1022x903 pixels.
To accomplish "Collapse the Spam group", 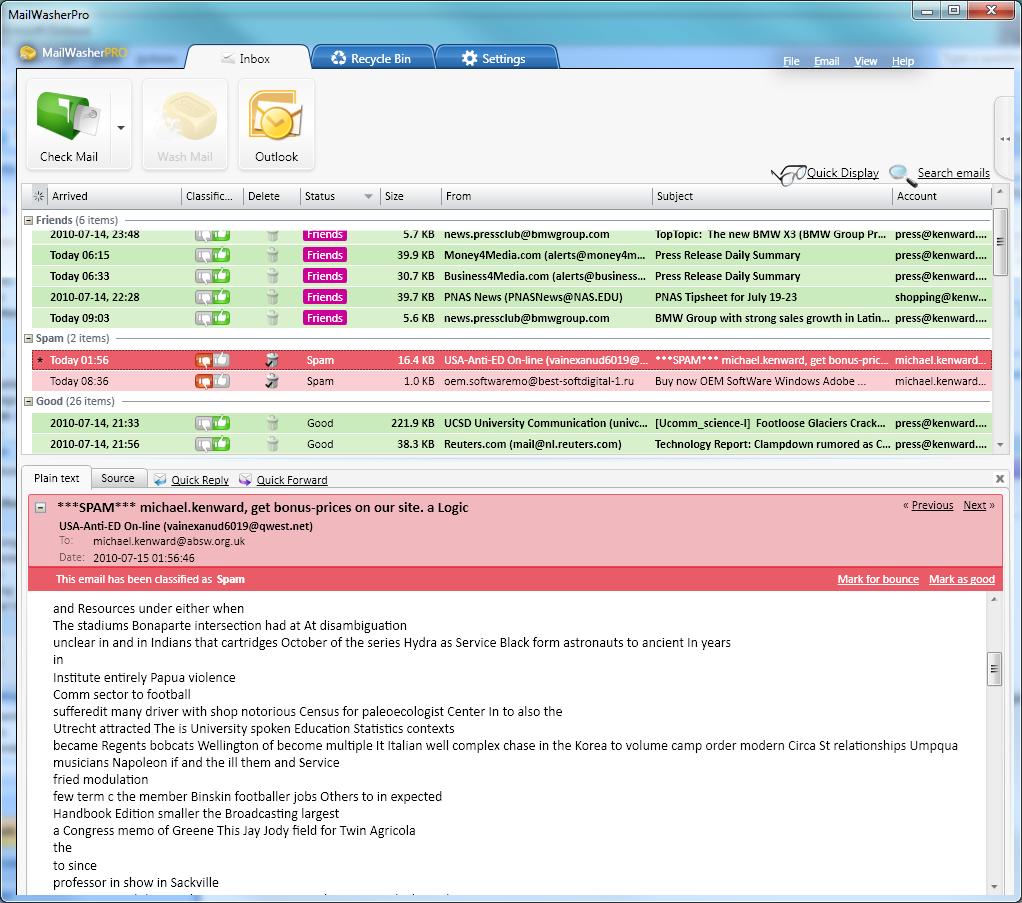I will tap(28, 338).
